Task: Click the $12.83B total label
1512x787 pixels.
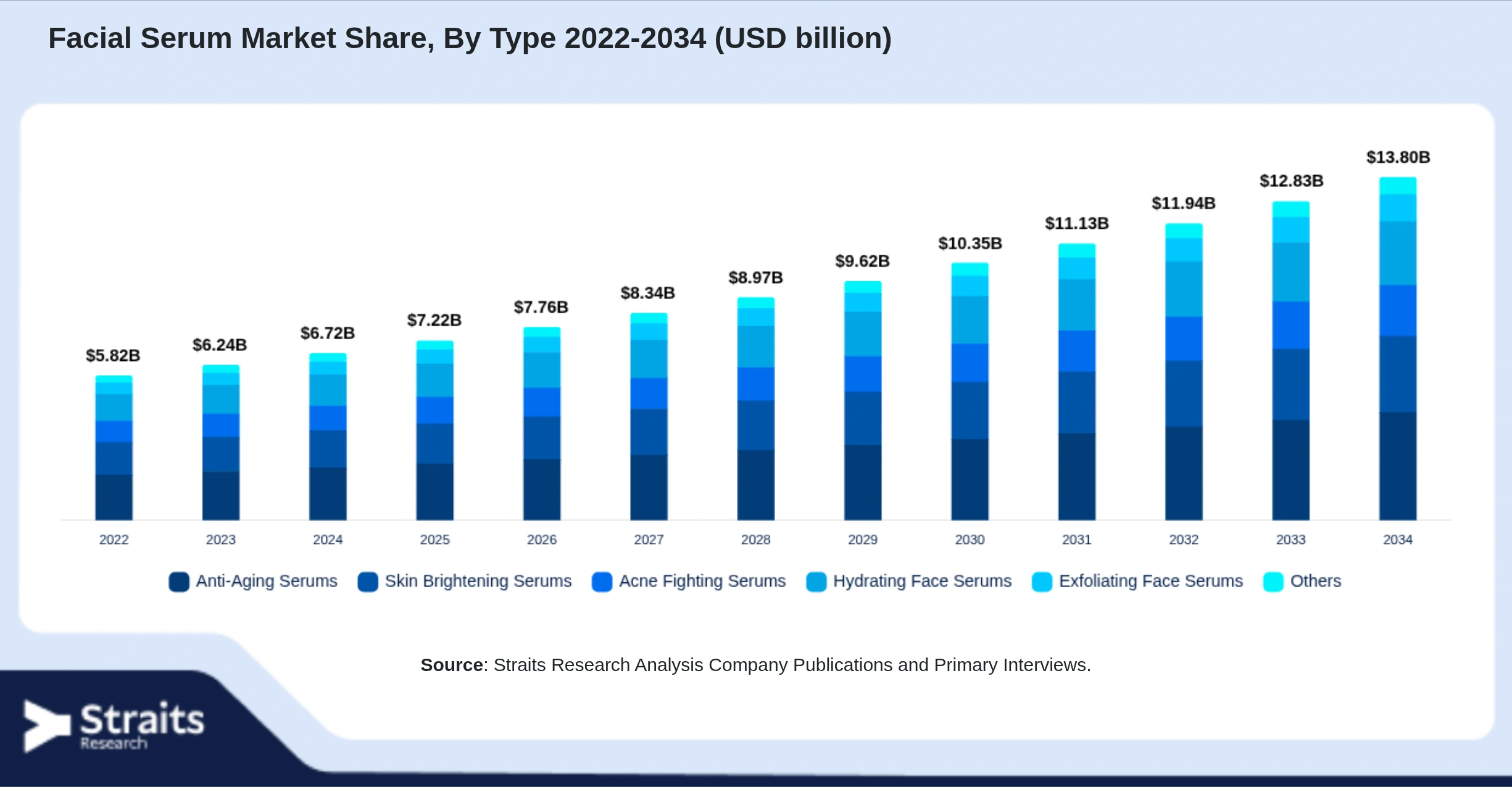Action: (x=1292, y=181)
